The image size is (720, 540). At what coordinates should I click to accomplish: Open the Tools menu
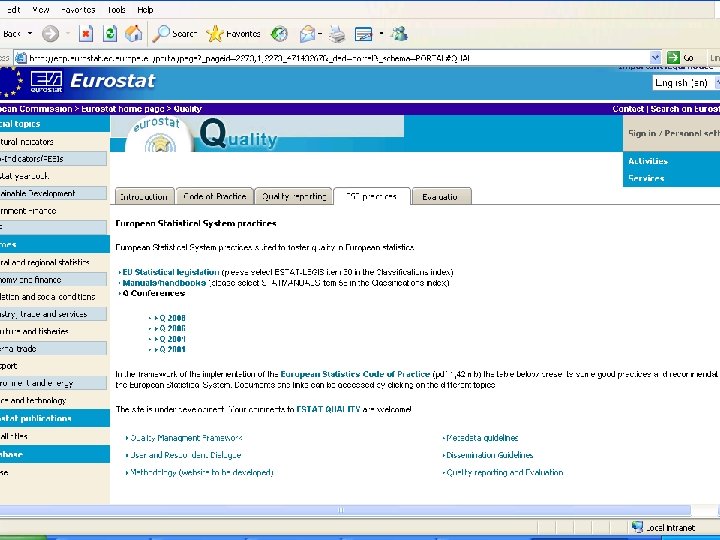[117, 10]
